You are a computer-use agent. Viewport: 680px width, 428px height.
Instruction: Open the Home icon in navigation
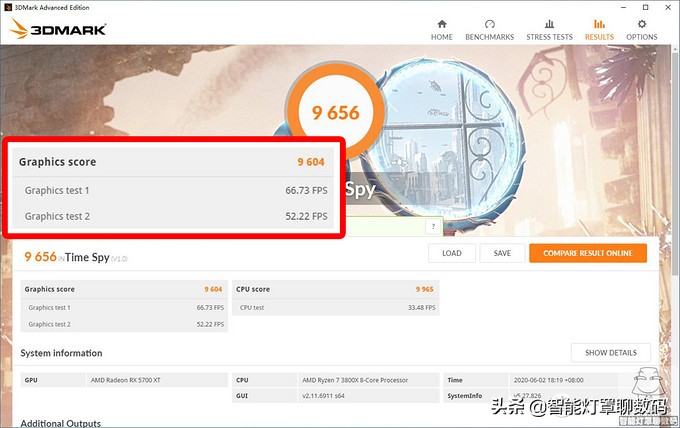[441, 25]
